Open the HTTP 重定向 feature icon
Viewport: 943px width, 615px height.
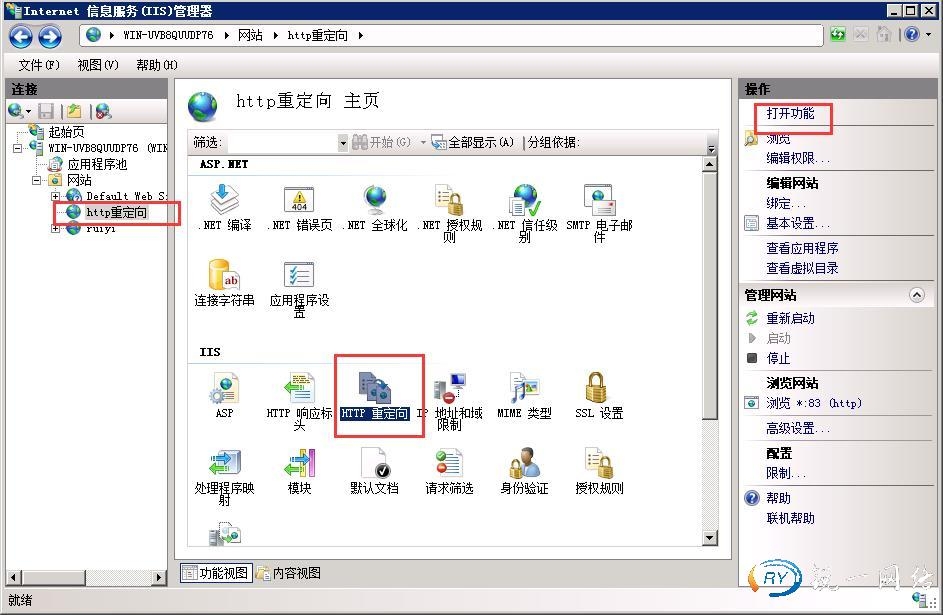(x=375, y=389)
